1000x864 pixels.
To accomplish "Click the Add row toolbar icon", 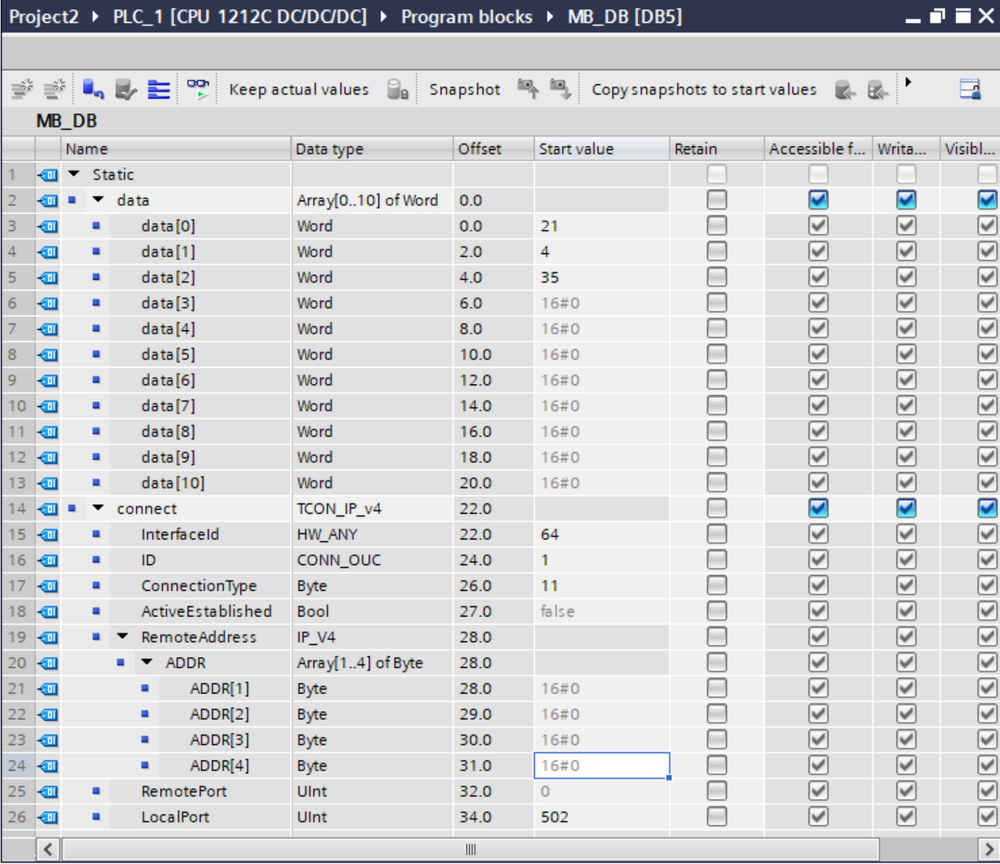I will click(57, 89).
